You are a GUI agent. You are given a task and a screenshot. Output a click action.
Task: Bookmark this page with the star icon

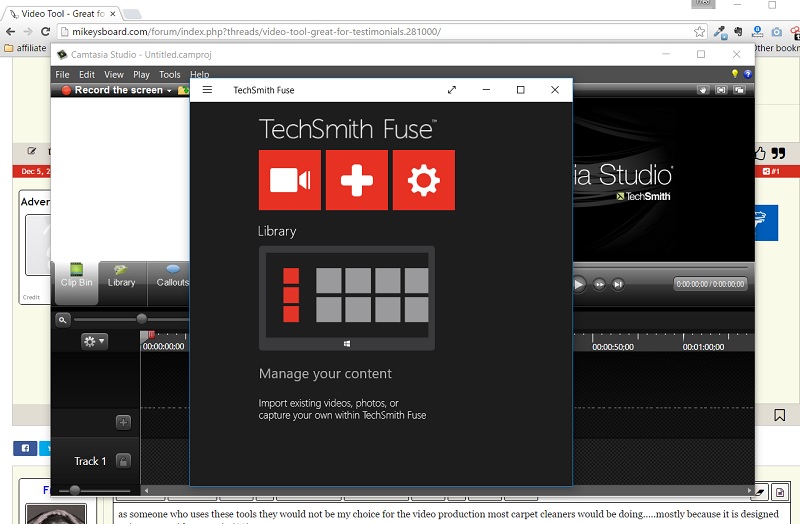pyautogui.click(x=700, y=32)
